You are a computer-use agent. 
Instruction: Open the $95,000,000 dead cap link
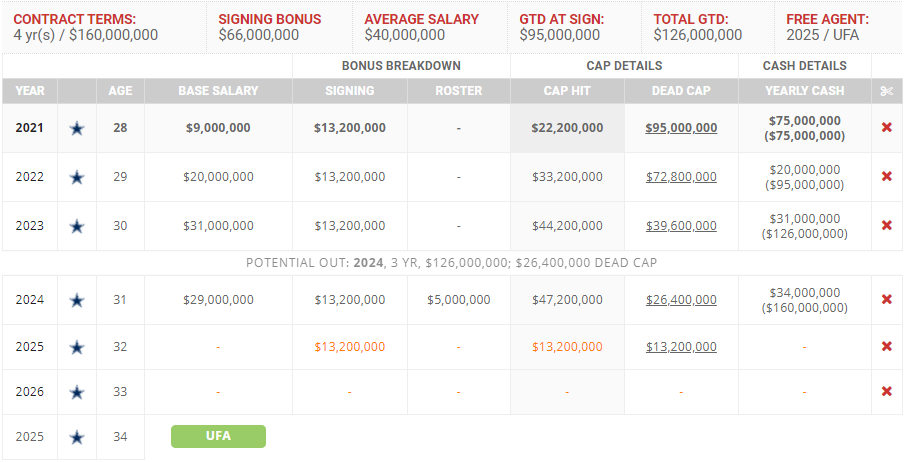tap(681, 128)
